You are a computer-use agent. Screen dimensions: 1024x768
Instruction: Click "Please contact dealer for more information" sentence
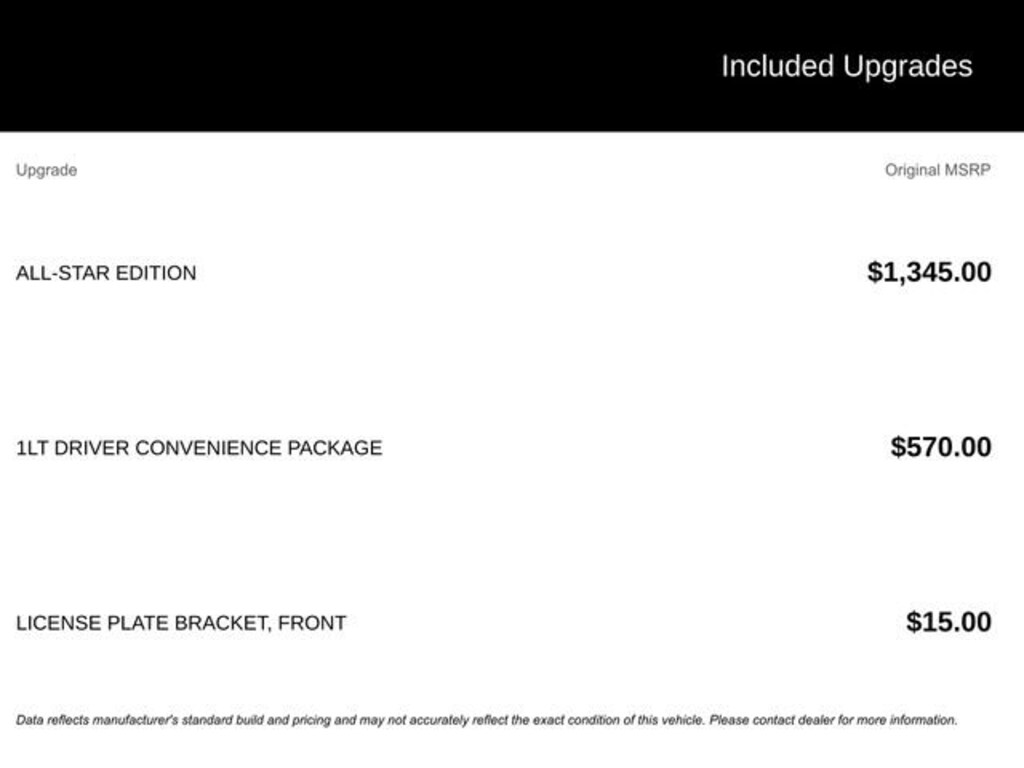833,719
